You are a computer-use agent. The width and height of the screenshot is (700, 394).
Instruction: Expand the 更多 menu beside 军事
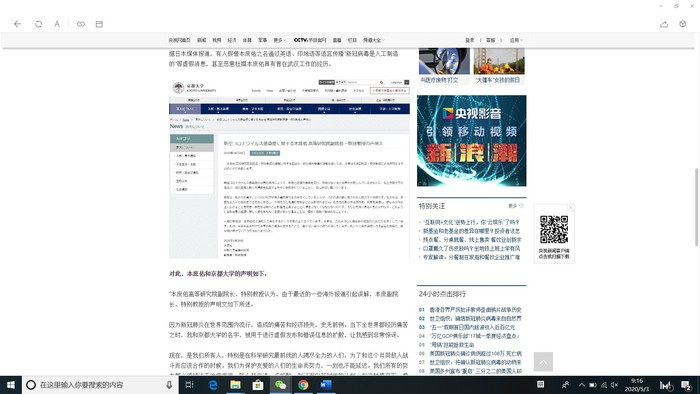click(279, 40)
